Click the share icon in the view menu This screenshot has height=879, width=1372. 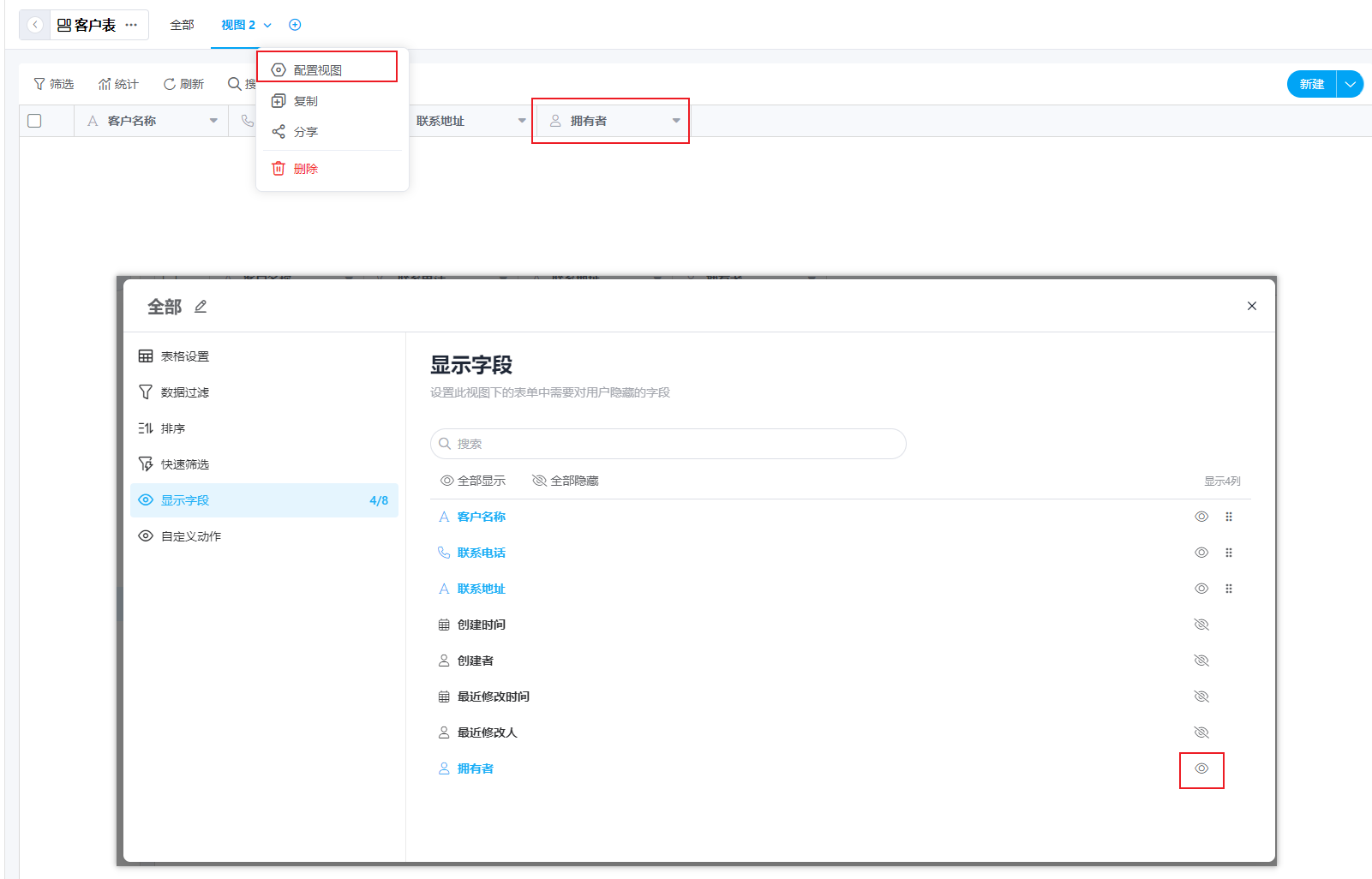[279, 132]
